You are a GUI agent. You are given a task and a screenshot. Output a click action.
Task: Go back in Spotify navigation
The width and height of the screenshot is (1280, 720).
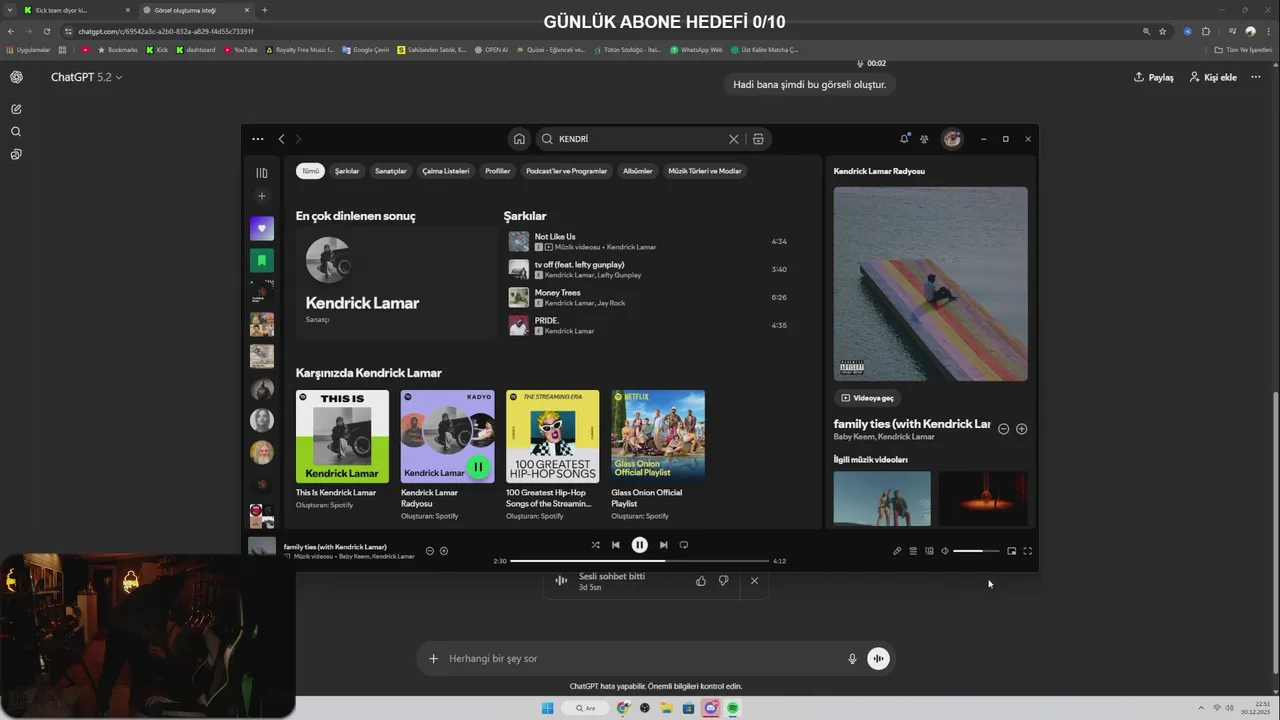click(281, 139)
